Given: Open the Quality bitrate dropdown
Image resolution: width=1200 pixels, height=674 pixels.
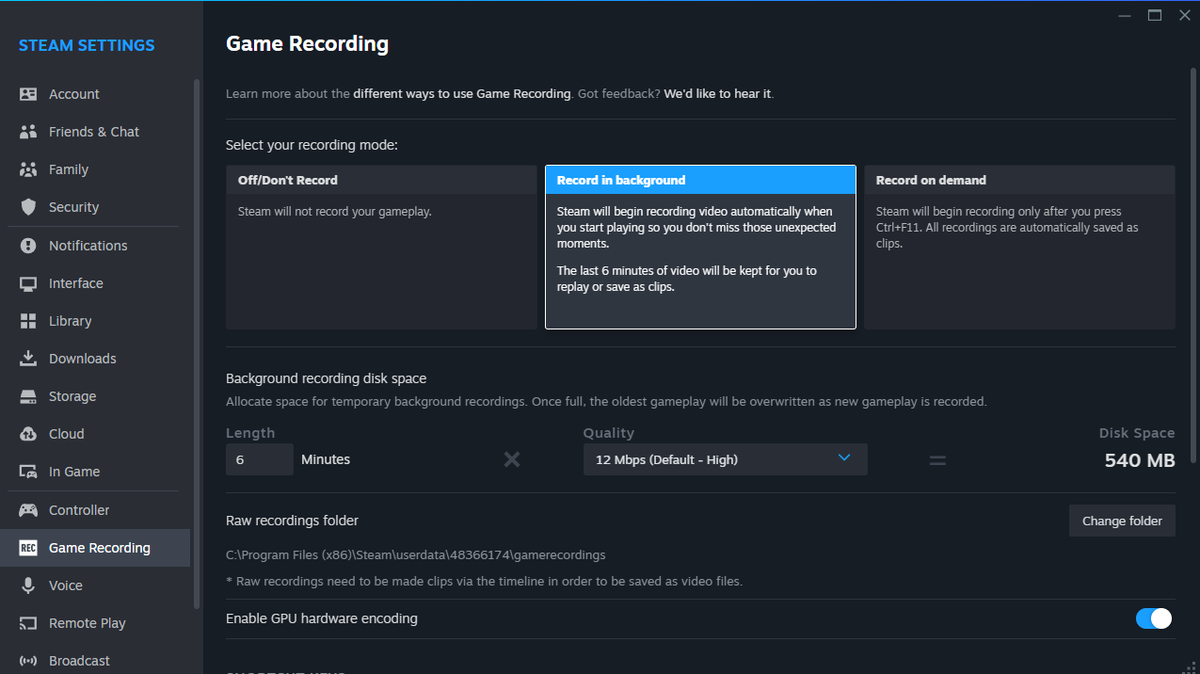Looking at the screenshot, I should tap(725, 459).
